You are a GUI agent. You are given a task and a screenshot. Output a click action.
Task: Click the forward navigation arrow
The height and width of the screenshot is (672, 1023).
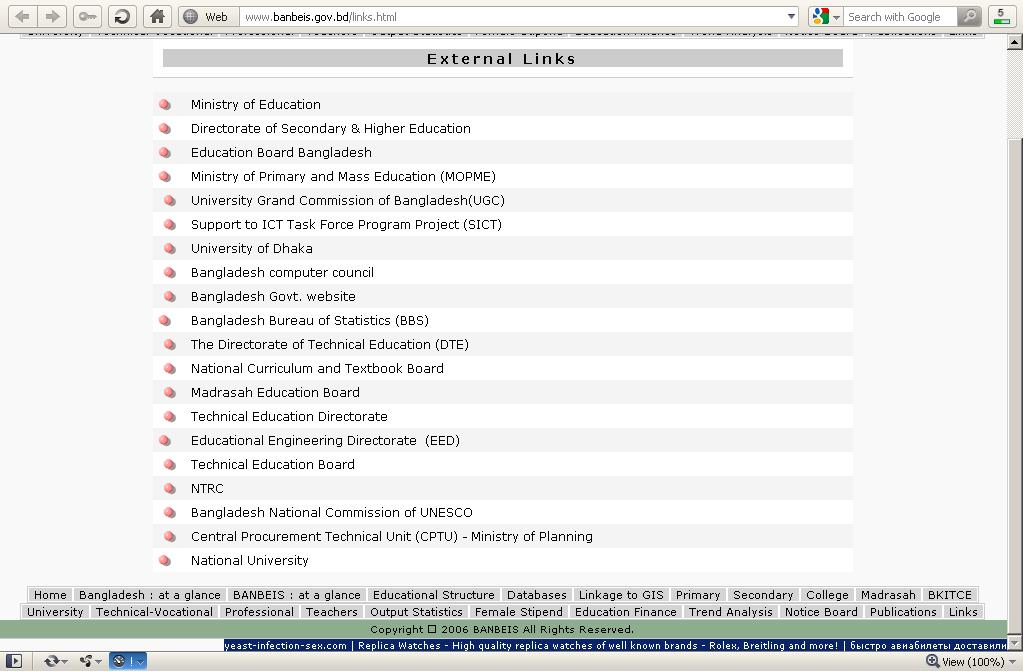(x=52, y=16)
